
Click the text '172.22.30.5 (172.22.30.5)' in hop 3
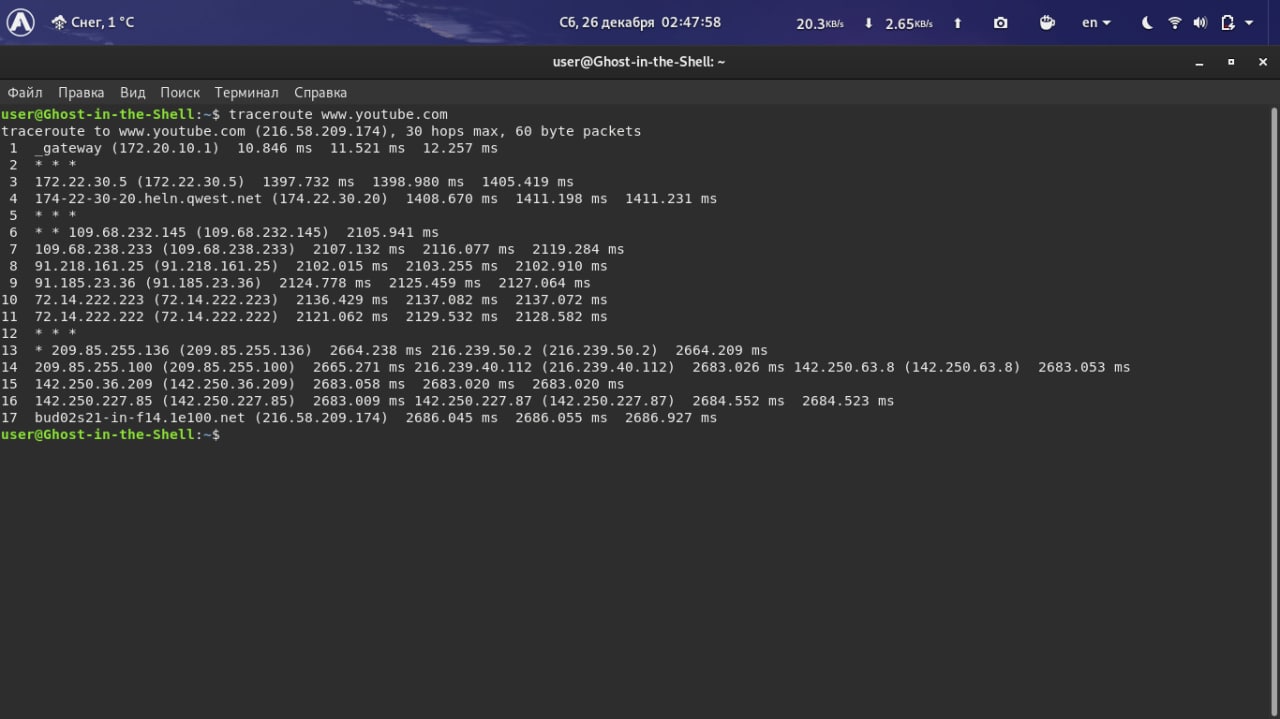coord(139,182)
